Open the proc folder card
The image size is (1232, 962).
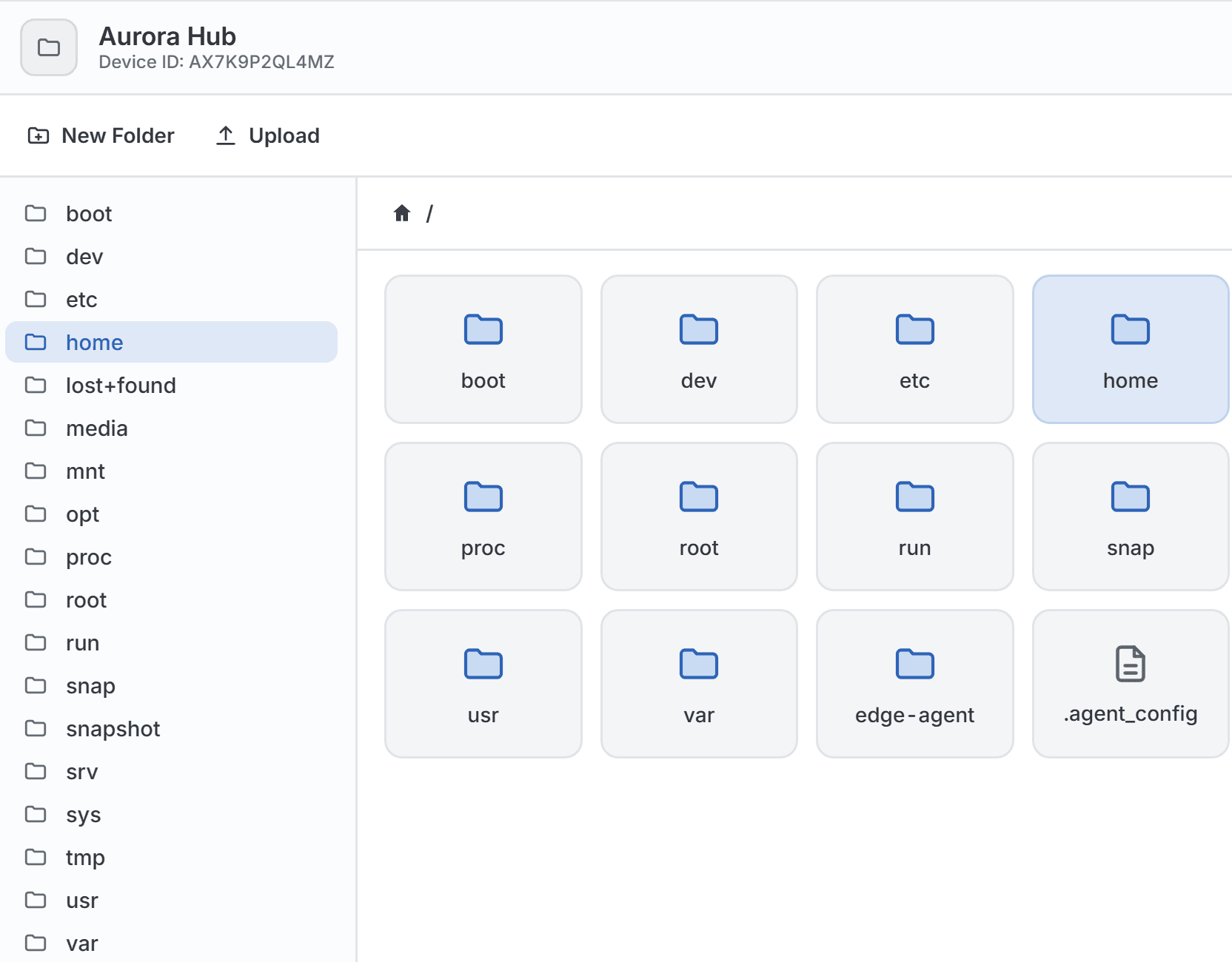click(x=483, y=517)
